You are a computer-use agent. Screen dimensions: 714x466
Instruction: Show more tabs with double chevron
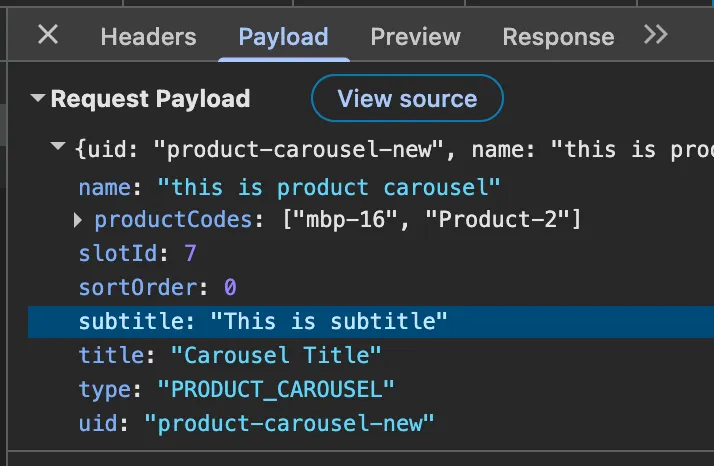656,35
